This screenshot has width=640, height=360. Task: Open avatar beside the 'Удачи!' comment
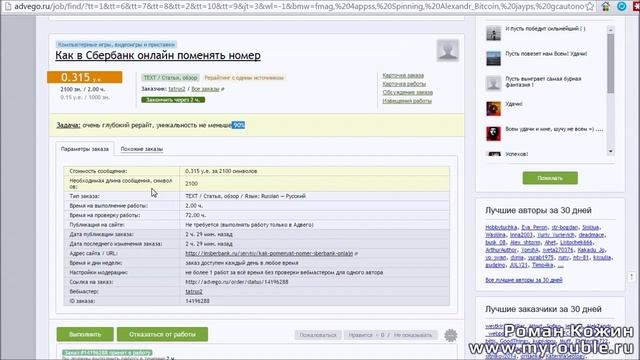[x=493, y=108]
